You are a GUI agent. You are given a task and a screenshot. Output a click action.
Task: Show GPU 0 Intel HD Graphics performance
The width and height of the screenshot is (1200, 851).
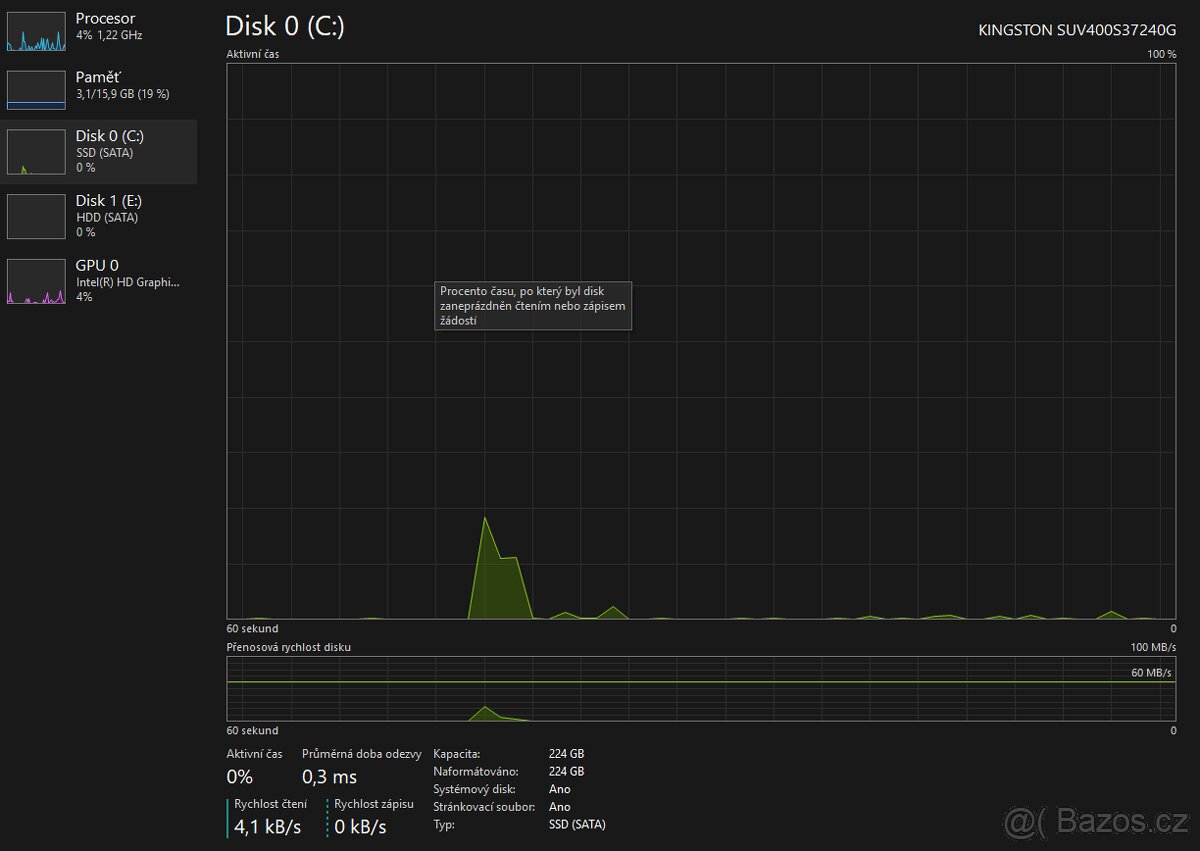click(36, 281)
